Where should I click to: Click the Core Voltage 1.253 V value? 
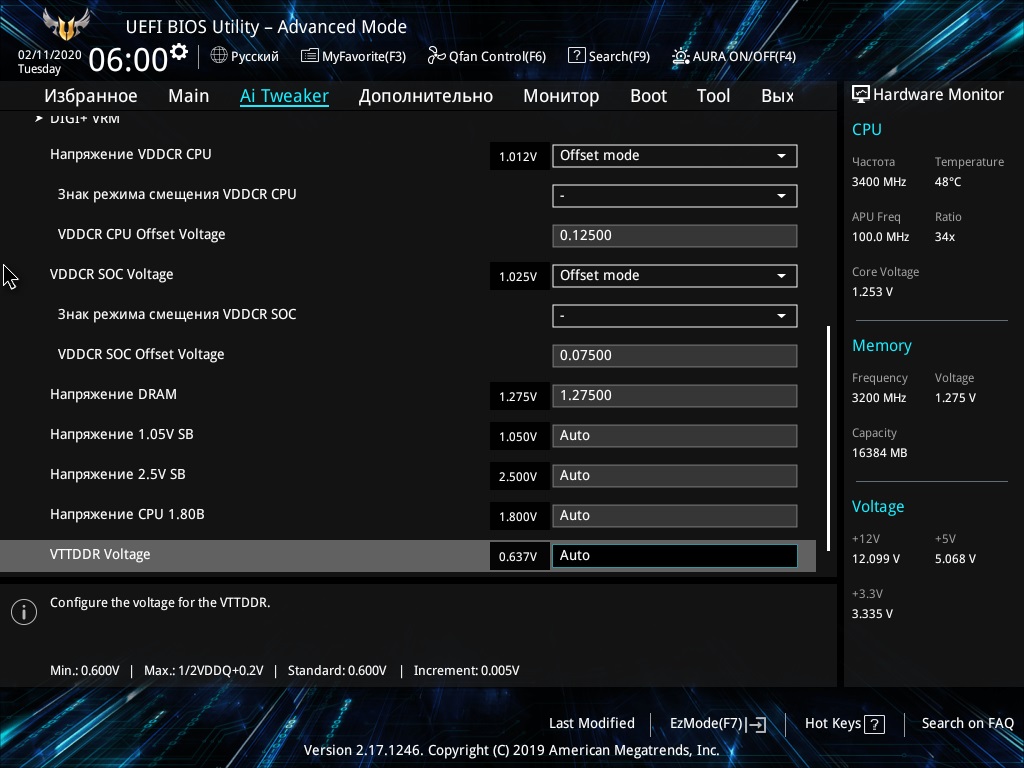pyautogui.click(x=872, y=292)
